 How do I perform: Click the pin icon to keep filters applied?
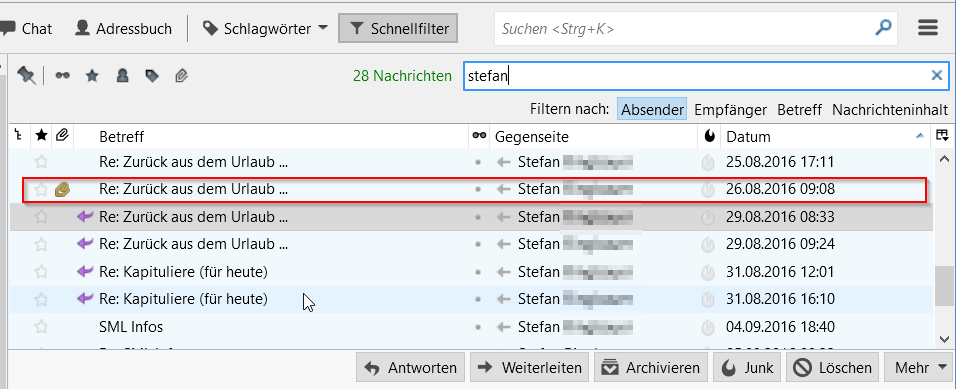[x=26, y=76]
